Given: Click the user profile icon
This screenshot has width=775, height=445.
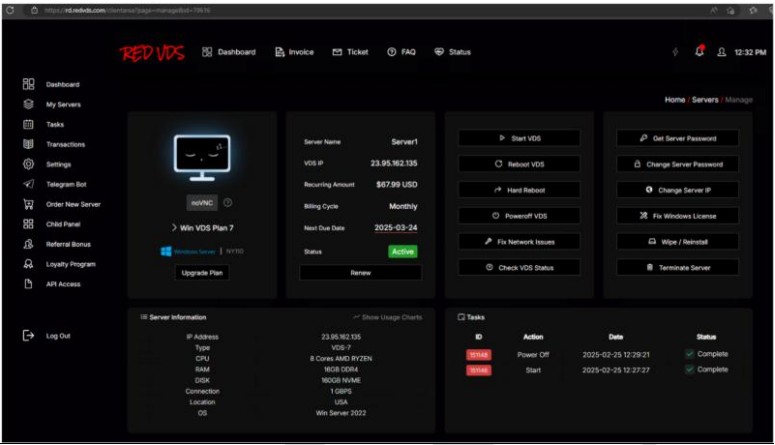Looking at the screenshot, I should [721, 52].
